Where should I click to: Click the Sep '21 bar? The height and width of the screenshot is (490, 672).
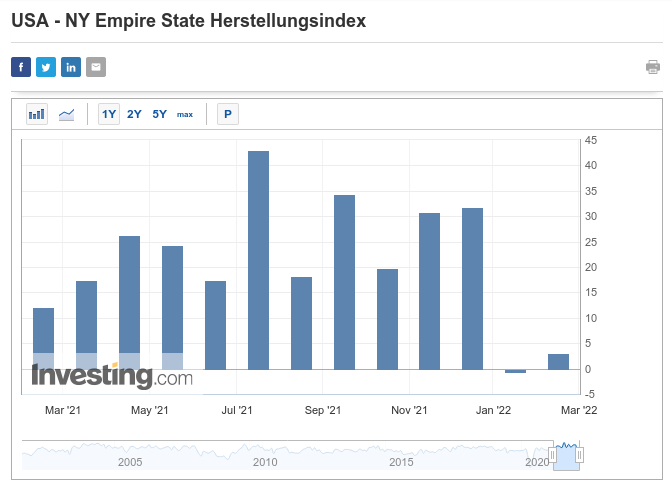click(344, 282)
